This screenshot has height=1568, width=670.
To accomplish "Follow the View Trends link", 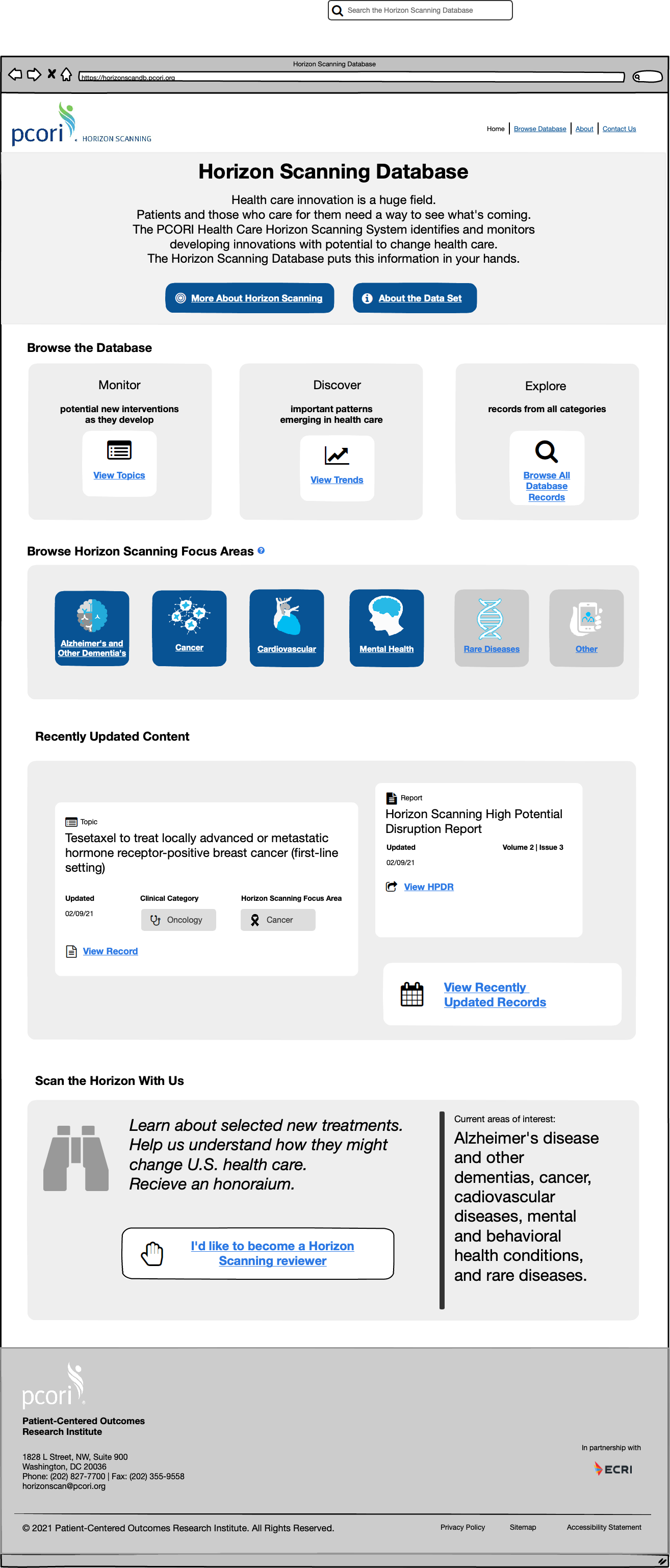I will point(337,479).
